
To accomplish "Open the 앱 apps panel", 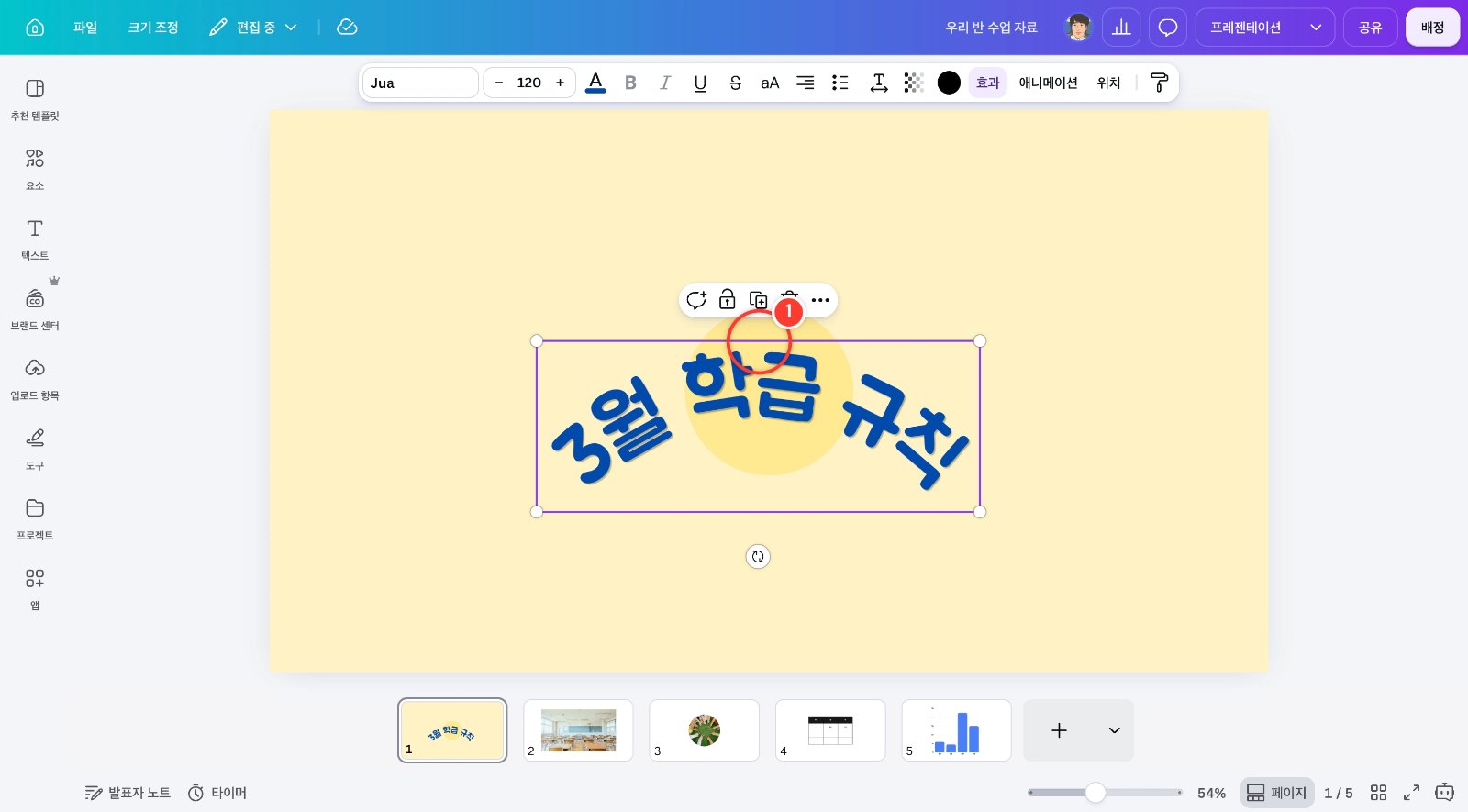I will click(x=35, y=589).
